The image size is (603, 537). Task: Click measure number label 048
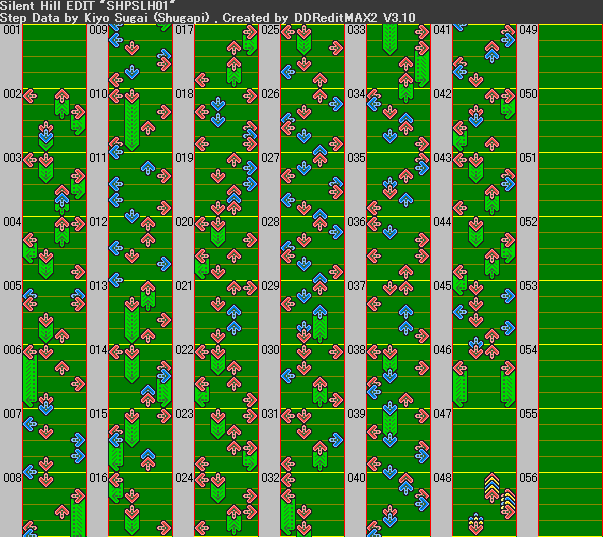442,478
